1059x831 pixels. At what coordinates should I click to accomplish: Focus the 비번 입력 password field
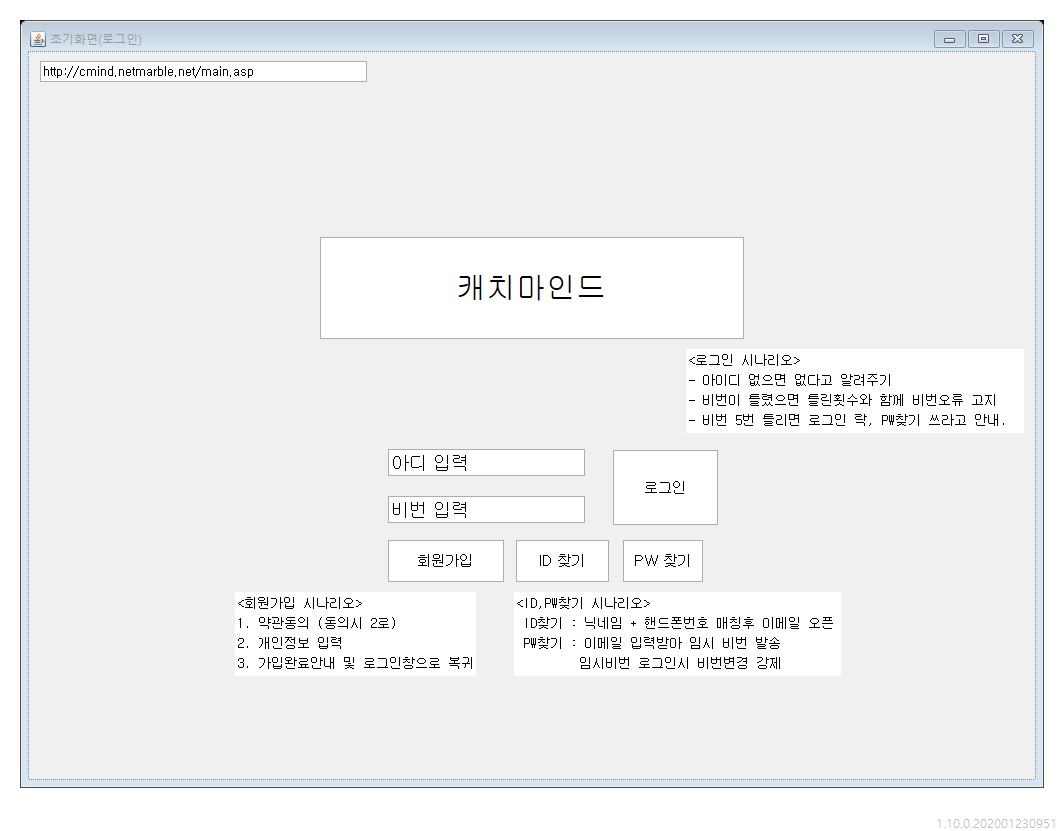coord(486,509)
